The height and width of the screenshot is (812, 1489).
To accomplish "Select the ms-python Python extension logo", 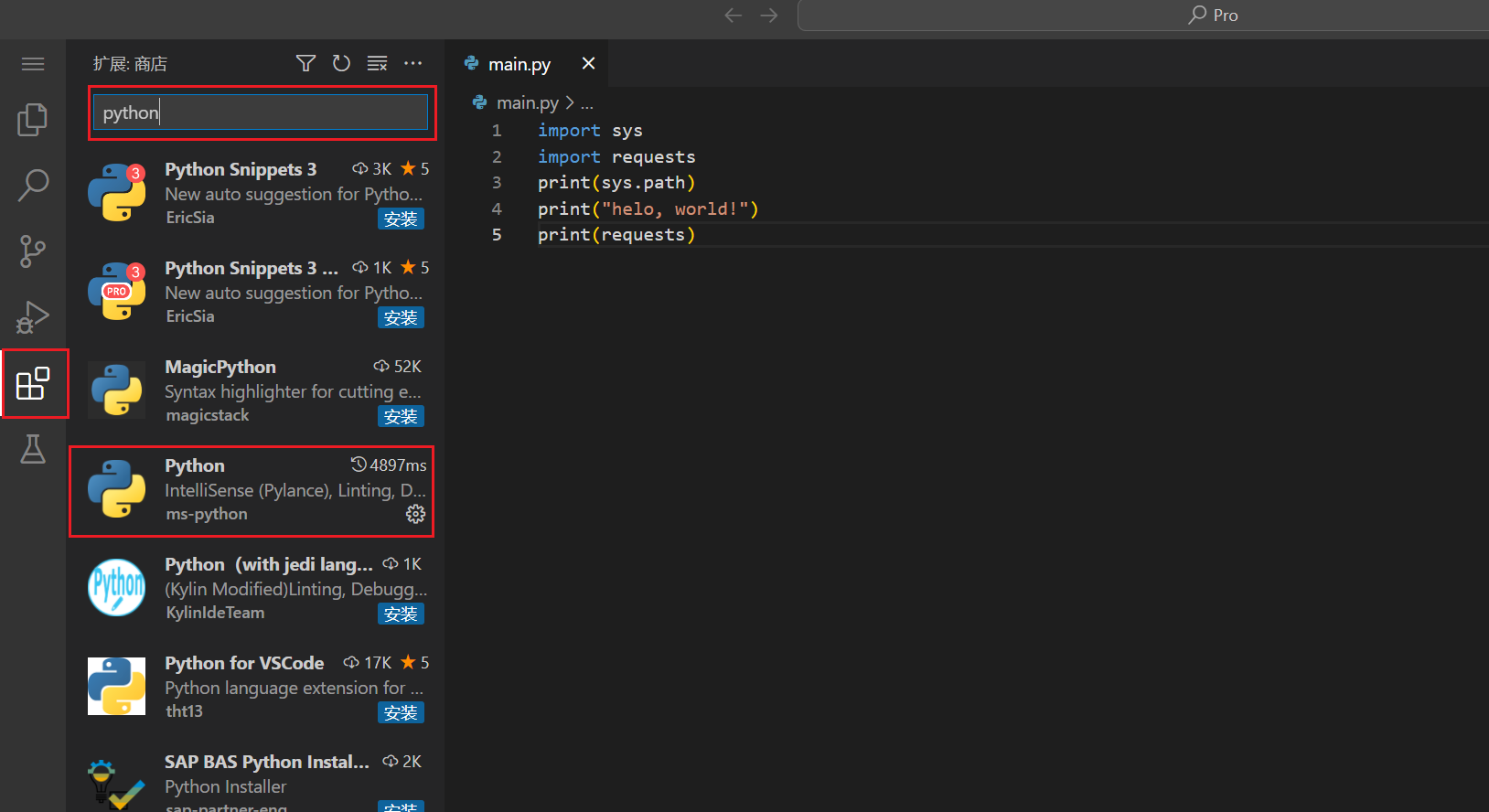I will (x=116, y=488).
